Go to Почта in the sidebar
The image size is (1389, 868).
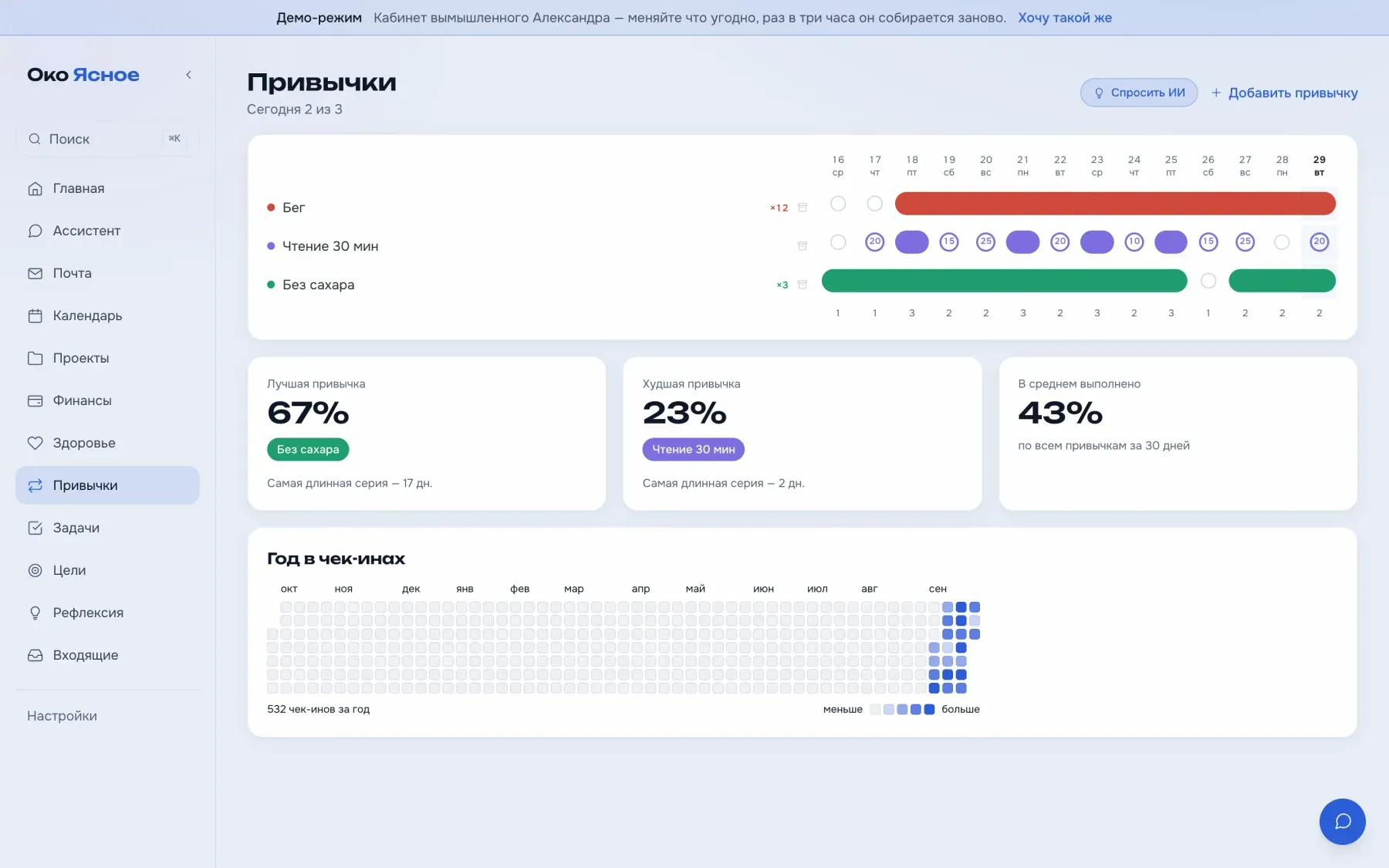pos(107,273)
